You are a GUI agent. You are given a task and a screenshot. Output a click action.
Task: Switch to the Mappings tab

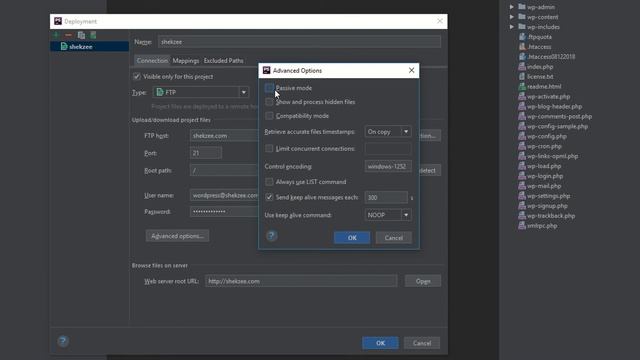[x=186, y=60]
